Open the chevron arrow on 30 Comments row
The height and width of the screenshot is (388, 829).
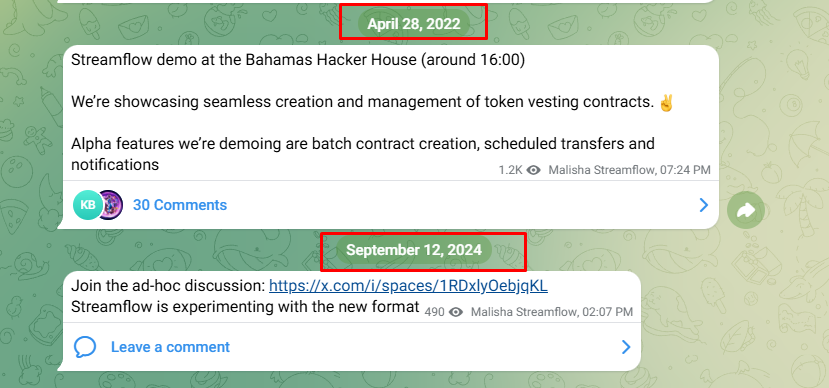click(704, 205)
